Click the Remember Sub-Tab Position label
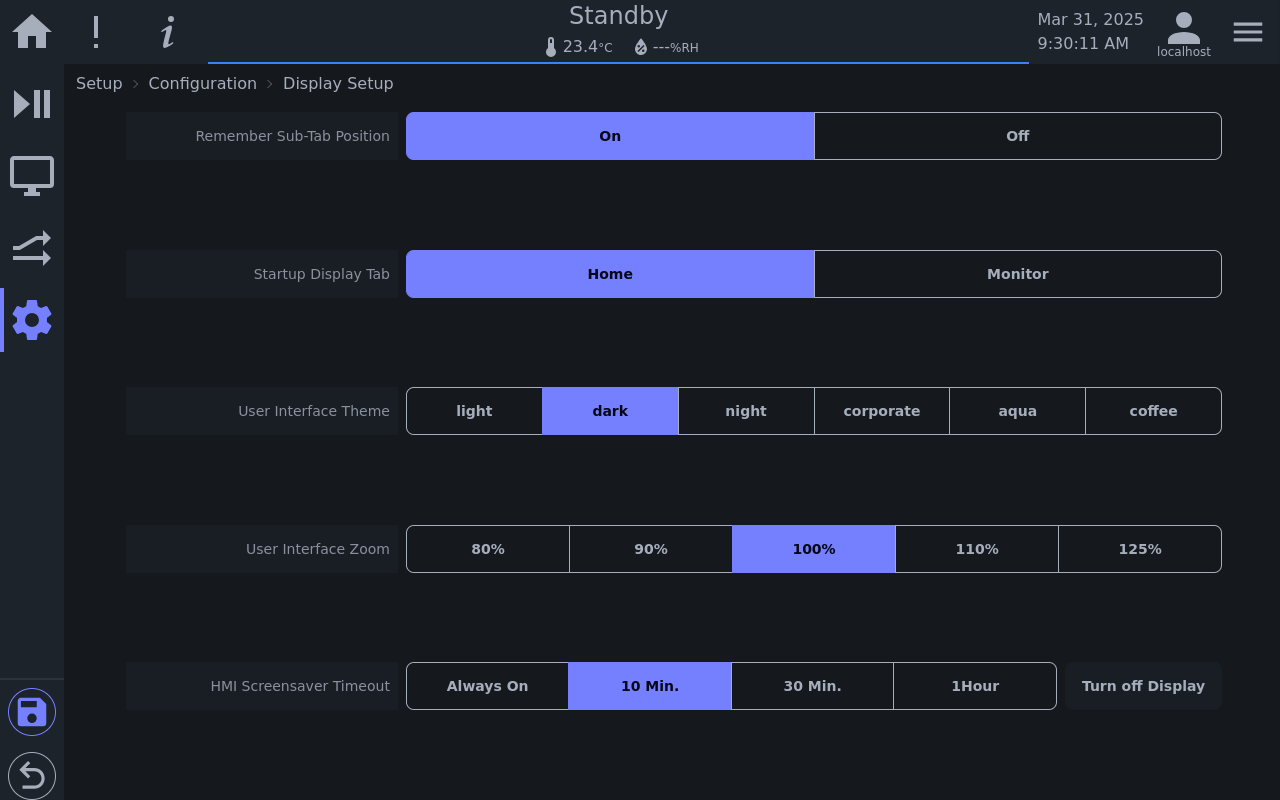The image size is (1280, 800). 292,136
